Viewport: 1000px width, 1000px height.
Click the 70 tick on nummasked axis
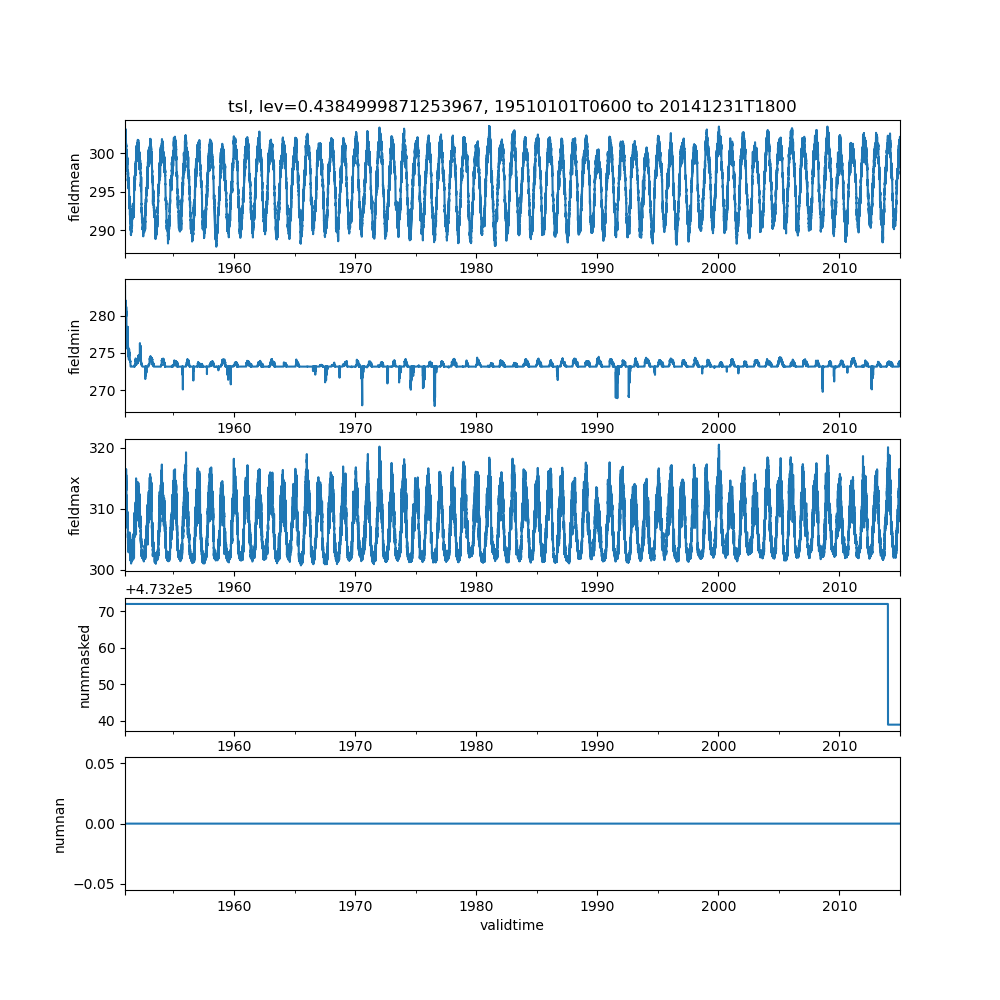109,611
